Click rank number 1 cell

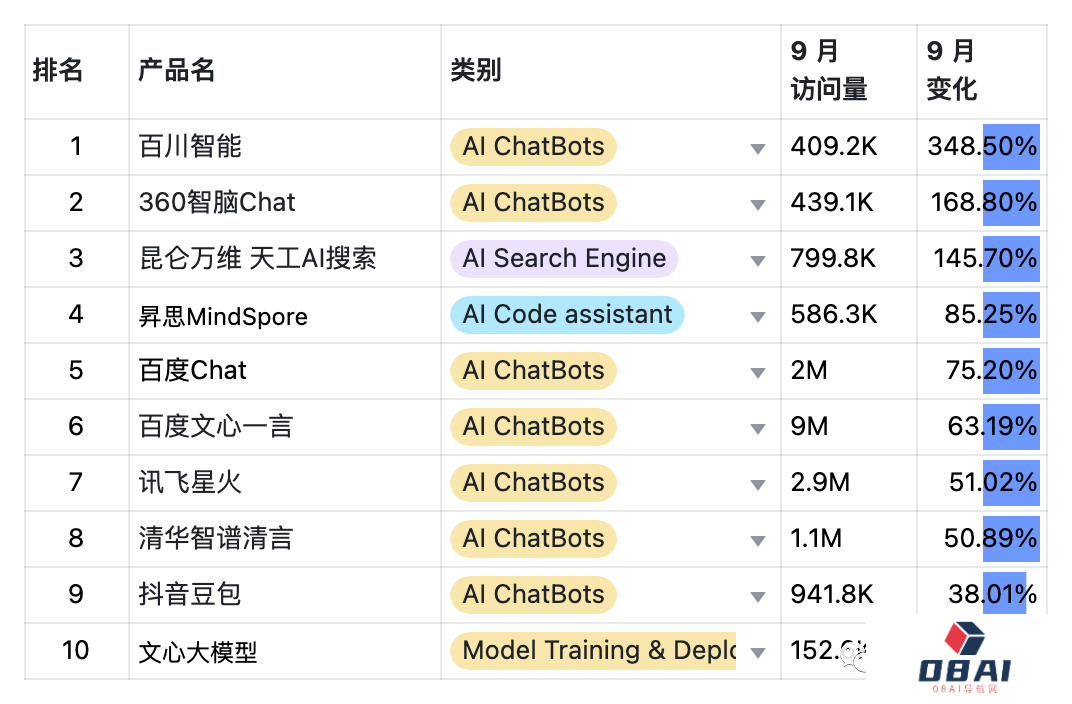coord(75,146)
